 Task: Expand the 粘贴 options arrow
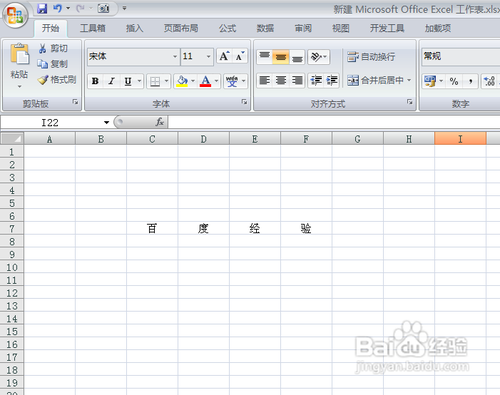[19, 87]
